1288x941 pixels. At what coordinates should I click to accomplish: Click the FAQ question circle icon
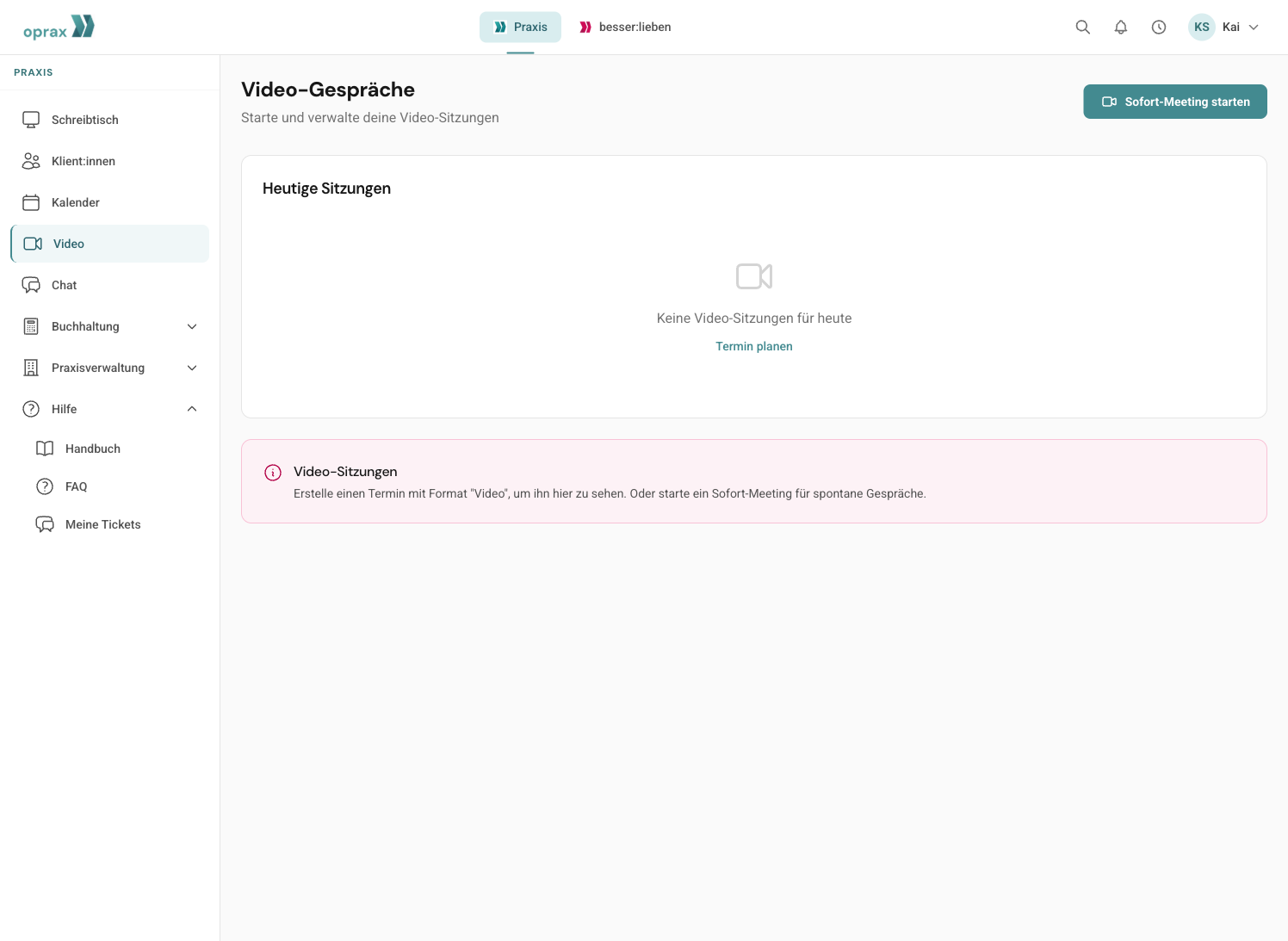[45, 486]
